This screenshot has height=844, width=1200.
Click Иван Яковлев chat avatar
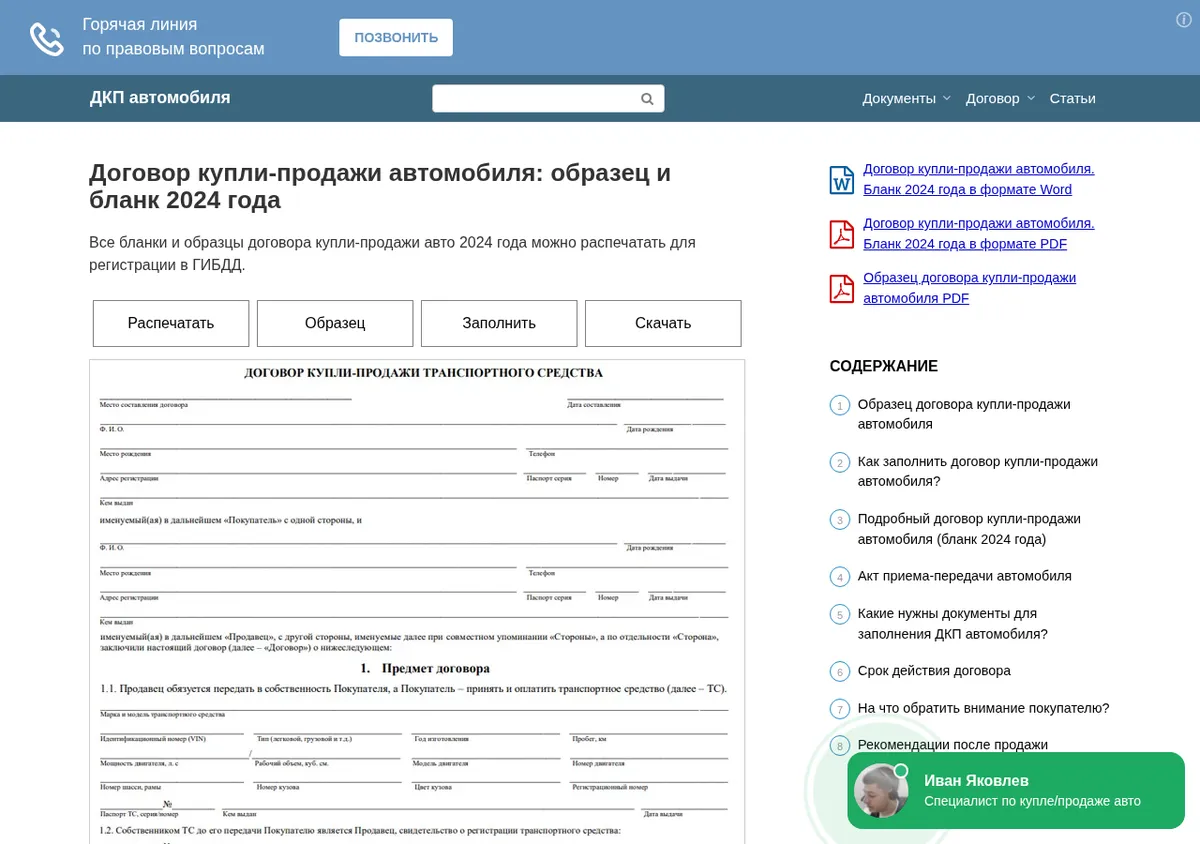[x=881, y=791]
